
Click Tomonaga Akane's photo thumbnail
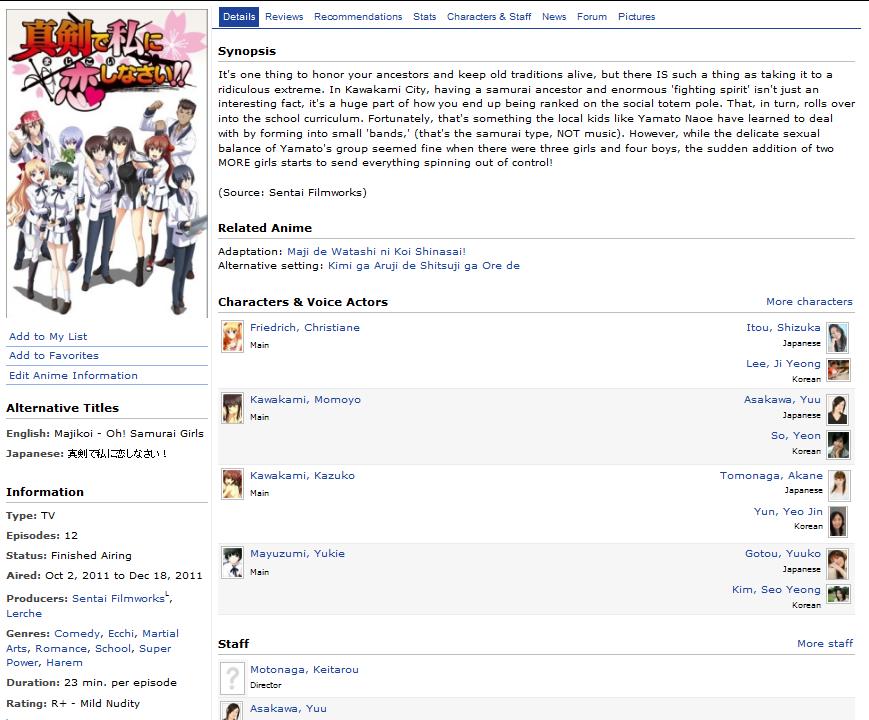click(x=839, y=485)
